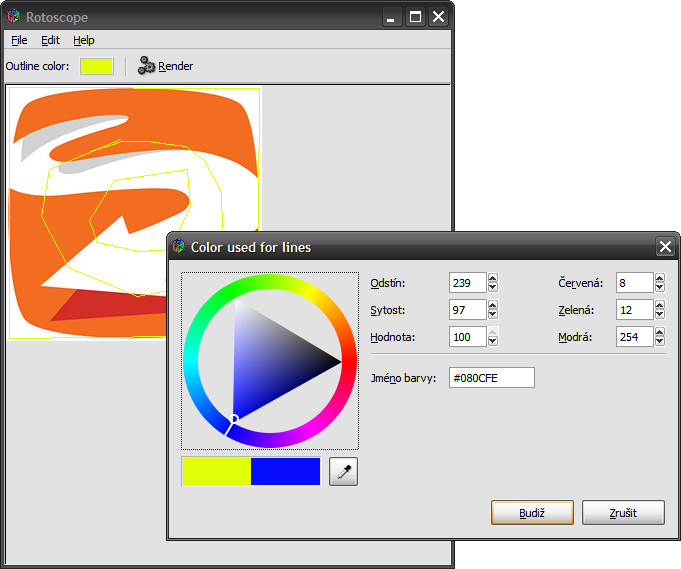Screen dimensions: 681x569
Task: Click into the Modrá blue field
Action: pos(635,337)
